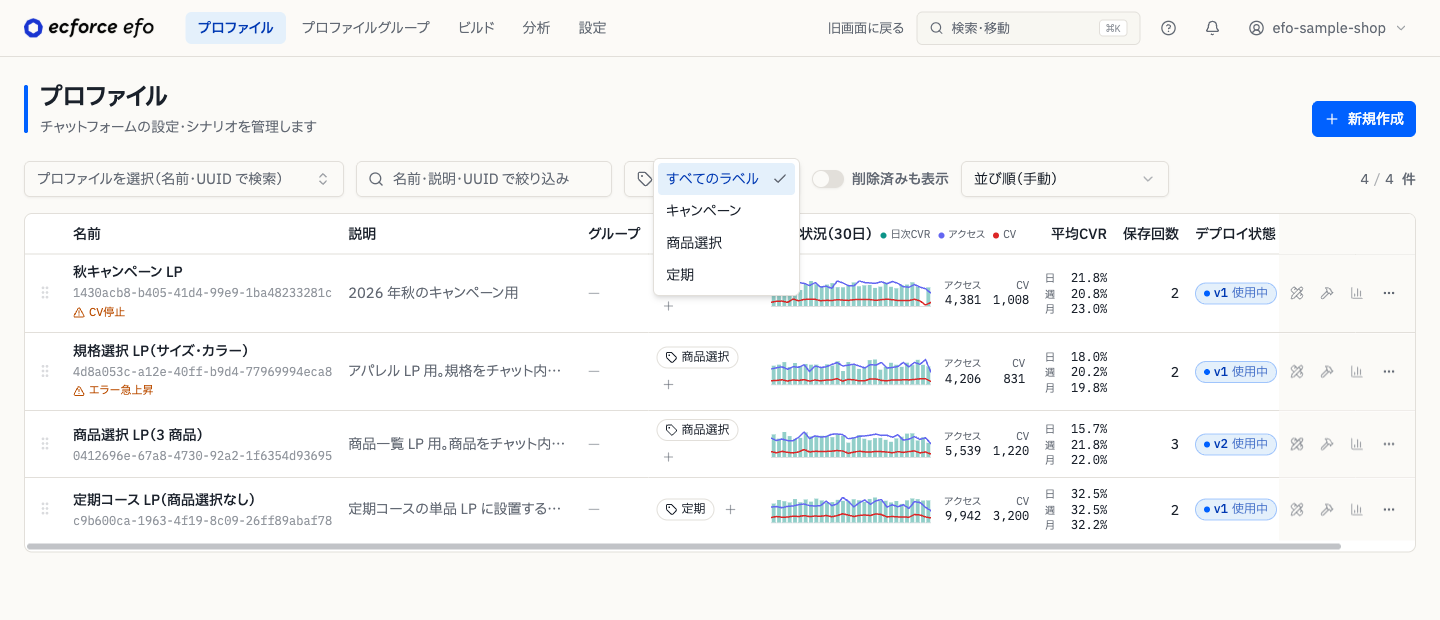This screenshot has height=620, width=1440.
Task: Click the CV停止 warning label
Action: tap(99, 312)
